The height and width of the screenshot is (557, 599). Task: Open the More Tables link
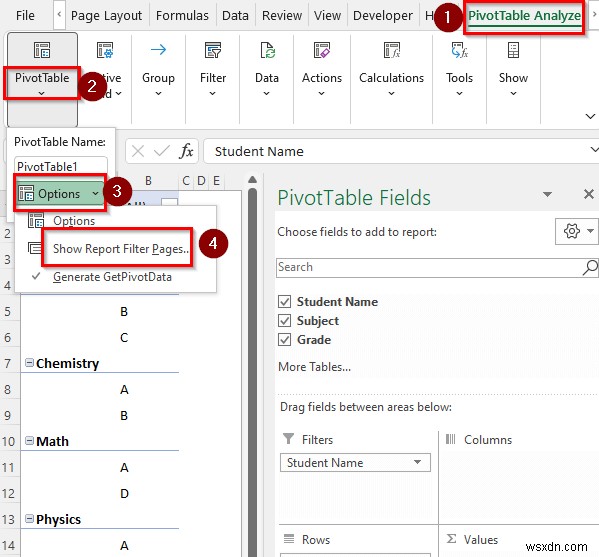coord(314,367)
